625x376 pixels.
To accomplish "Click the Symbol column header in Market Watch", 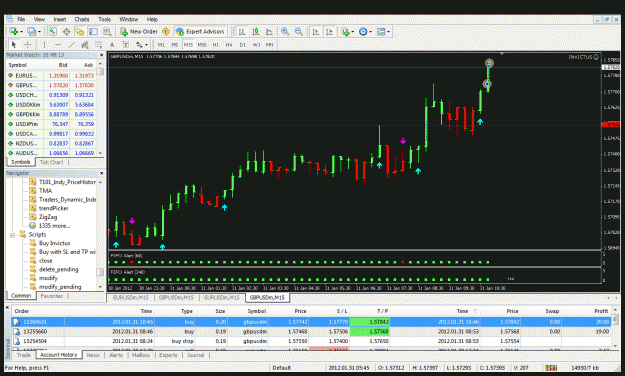I will coord(18,65).
